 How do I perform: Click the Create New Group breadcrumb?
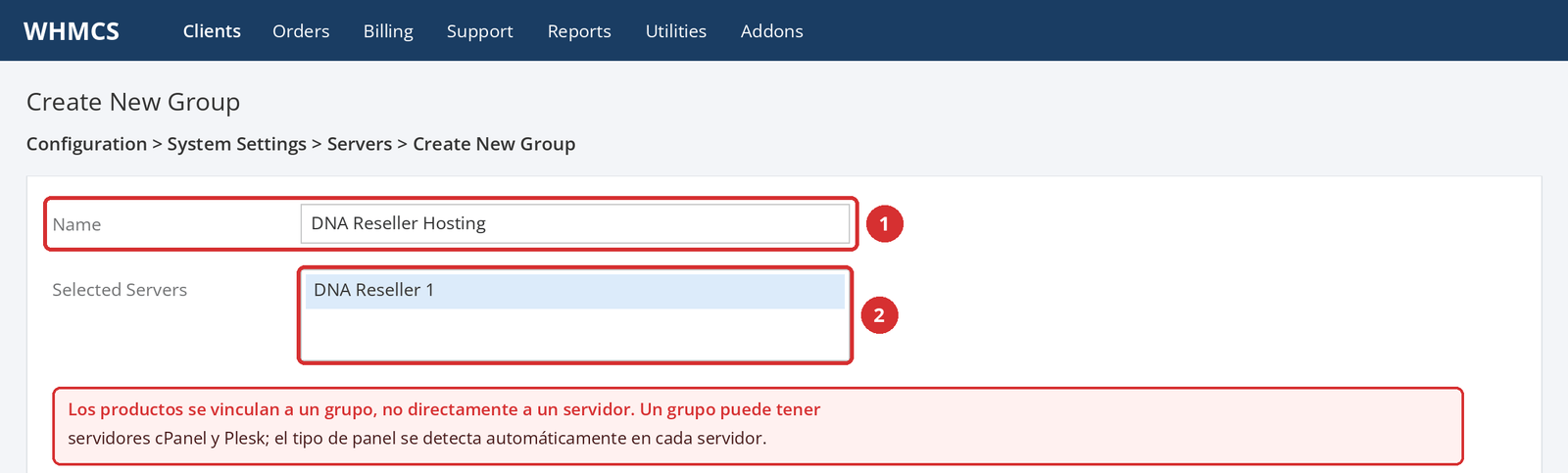pos(494,144)
